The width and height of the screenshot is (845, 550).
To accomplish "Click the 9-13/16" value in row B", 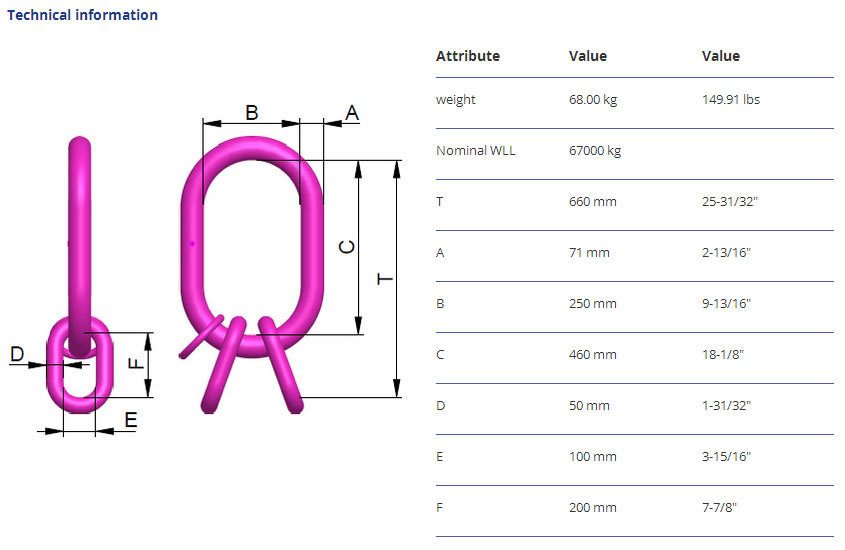I will click(x=726, y=303).
